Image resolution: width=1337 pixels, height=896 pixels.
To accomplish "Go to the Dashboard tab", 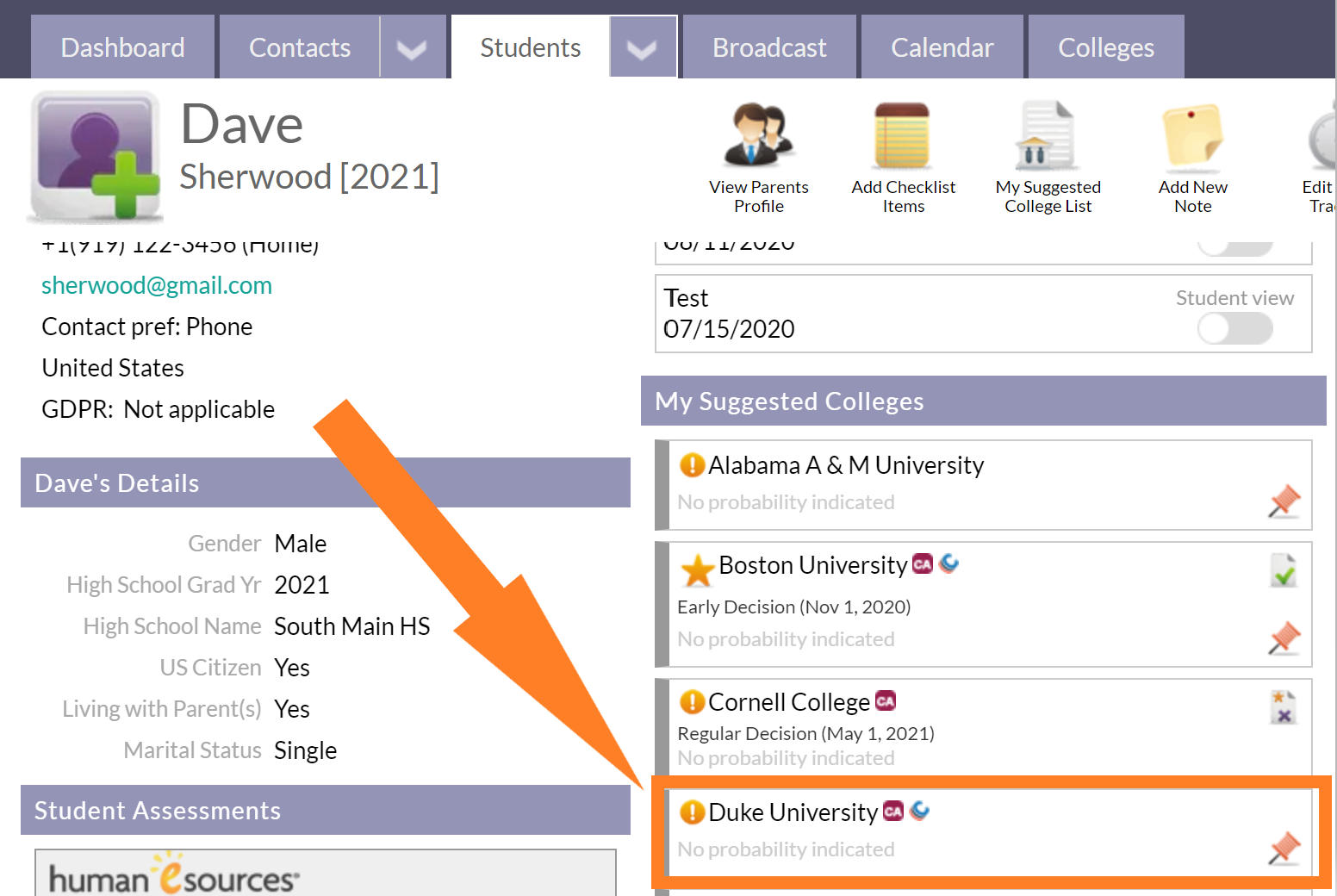I will 122,47.
